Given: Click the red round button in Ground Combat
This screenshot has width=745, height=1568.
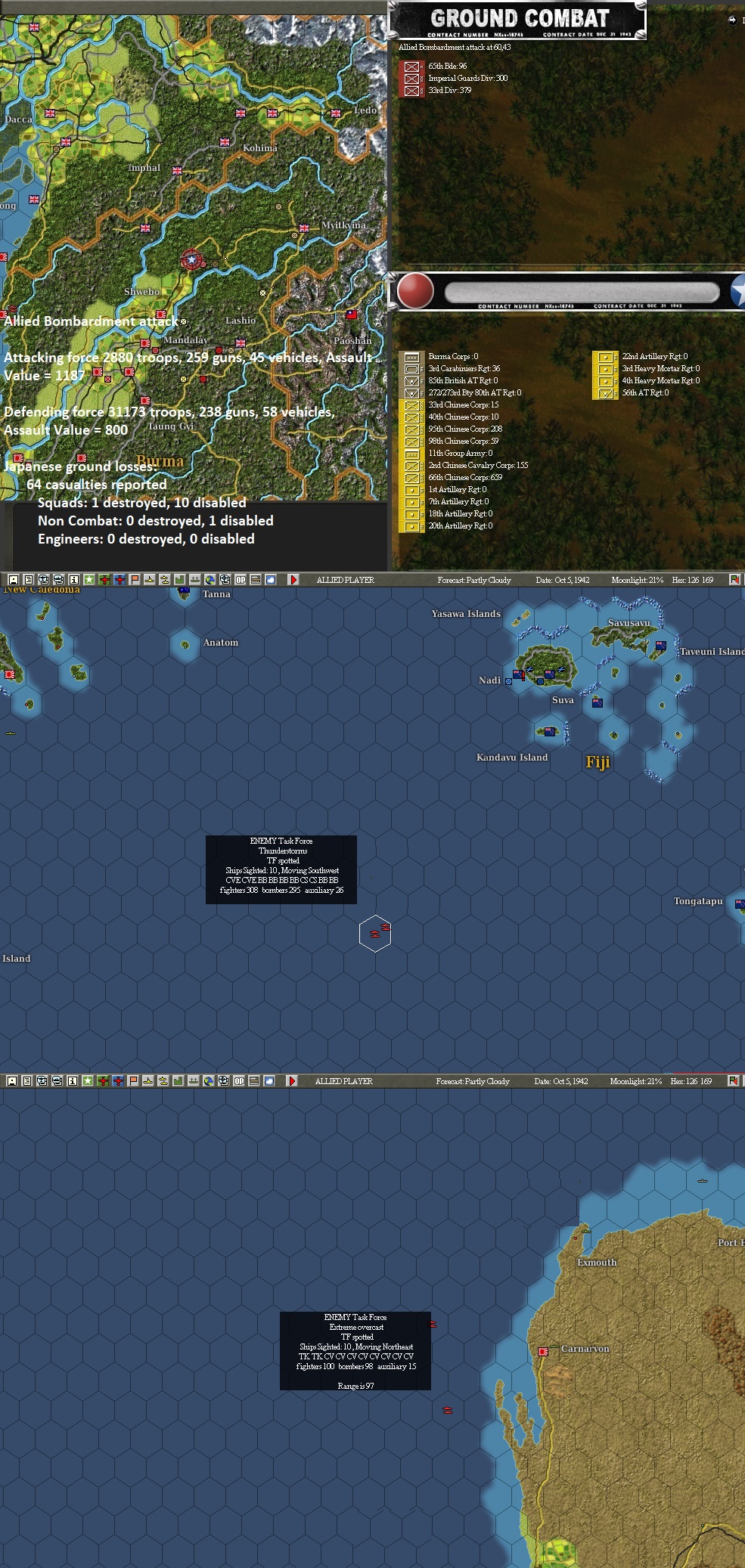Looking at the screenshot, I should tap(415, 291).
